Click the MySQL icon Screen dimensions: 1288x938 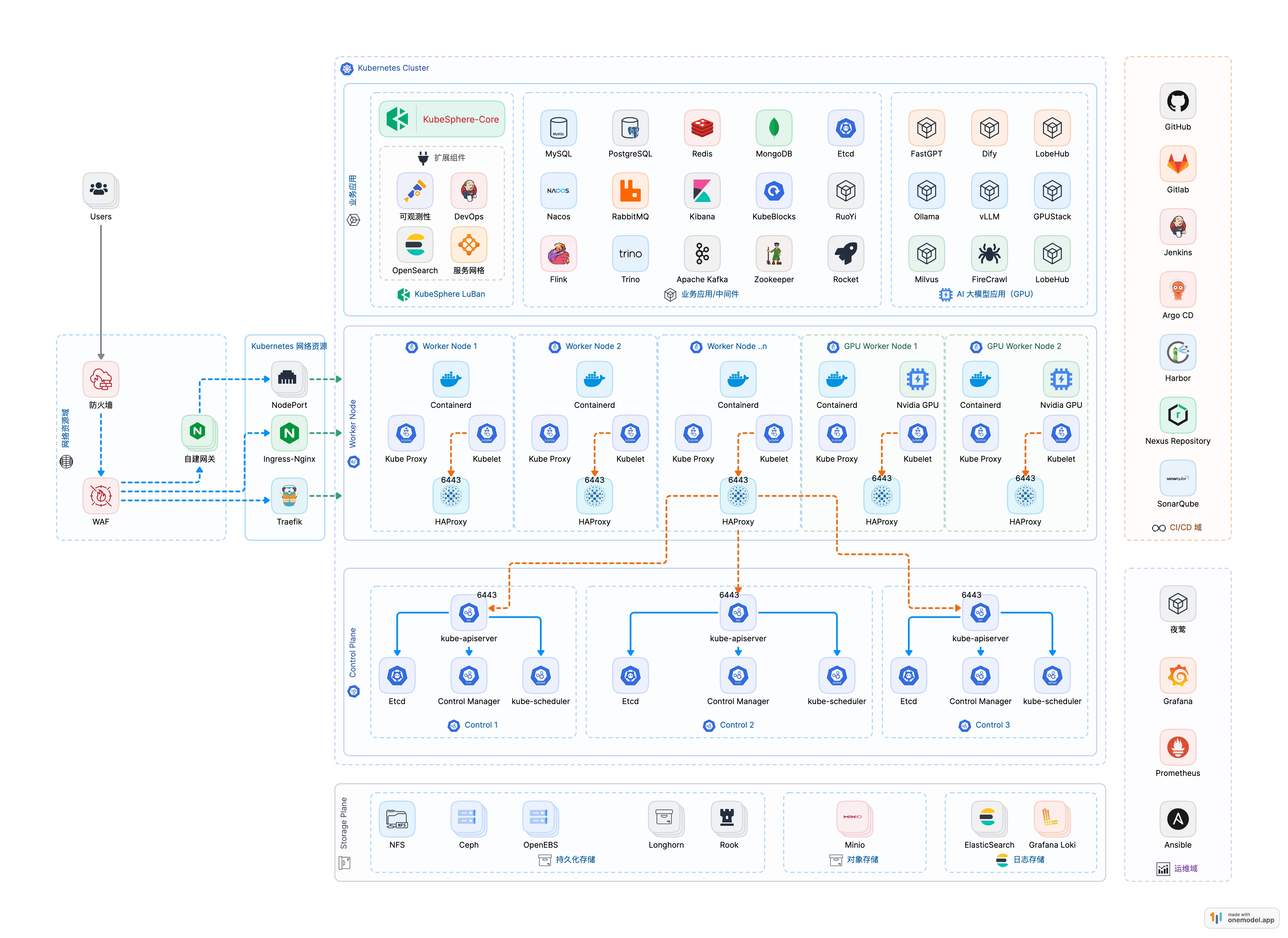coord(558,128)
